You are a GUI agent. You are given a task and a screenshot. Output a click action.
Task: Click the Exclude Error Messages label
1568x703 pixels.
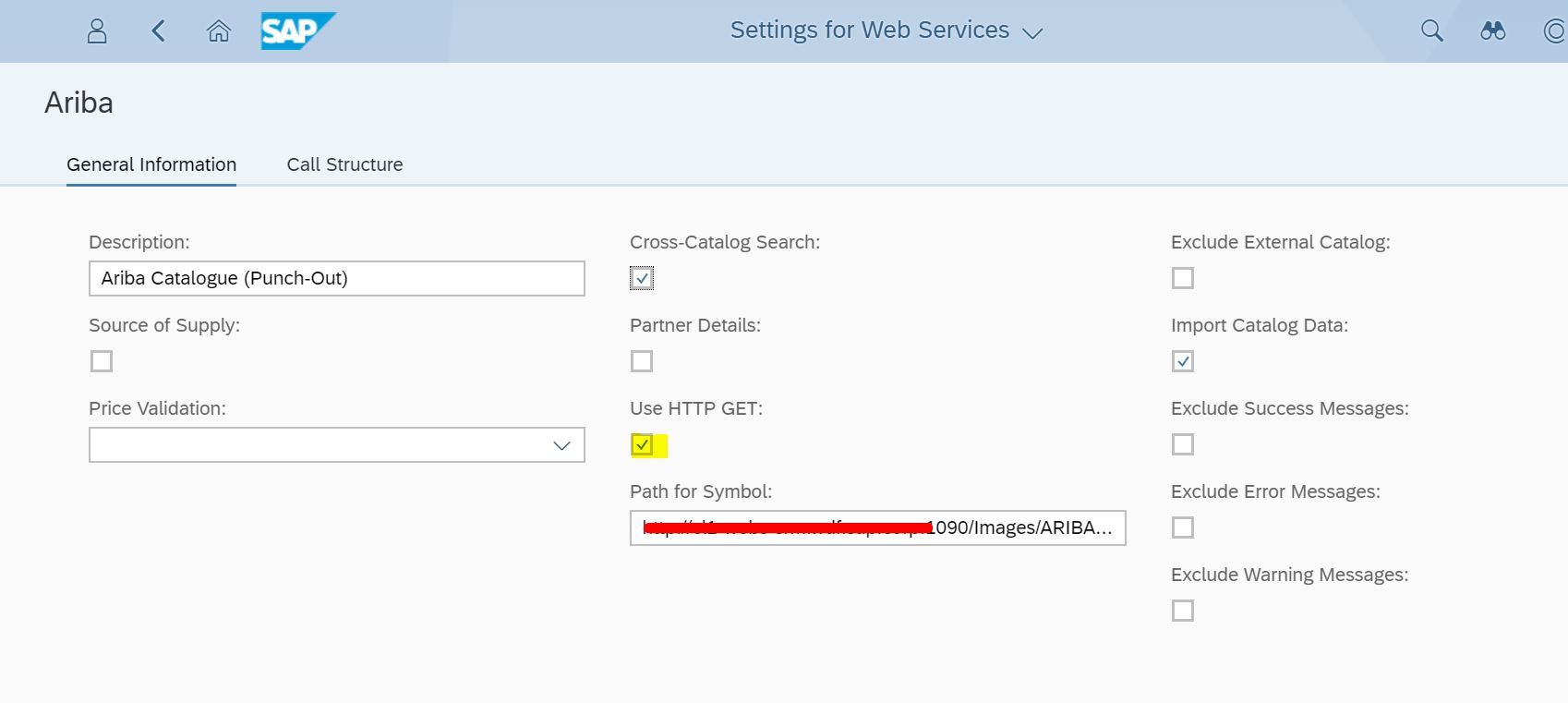[x=1275, y=491]
